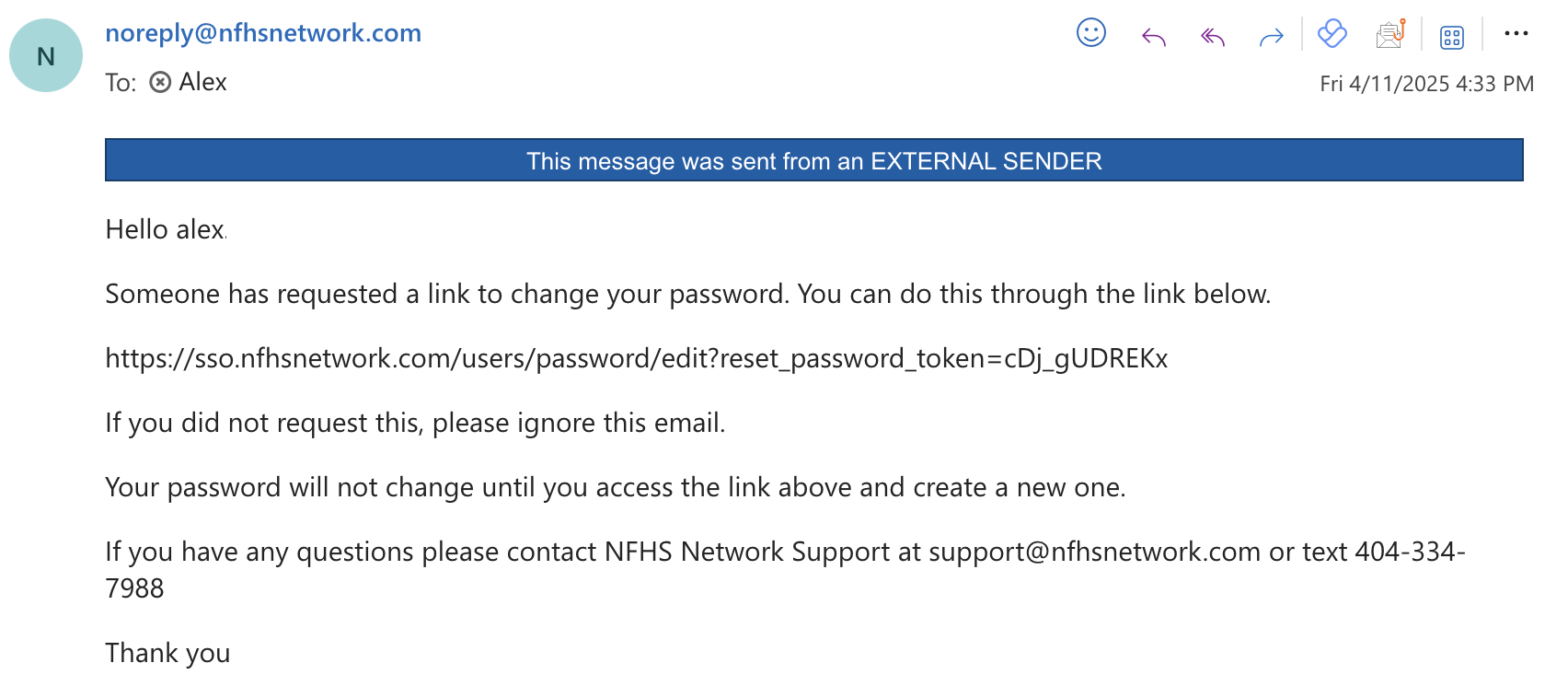This screenshot has width=1568, height=698.
Task: Forward this email using the arrow icon
Action: pos(1271,37)
